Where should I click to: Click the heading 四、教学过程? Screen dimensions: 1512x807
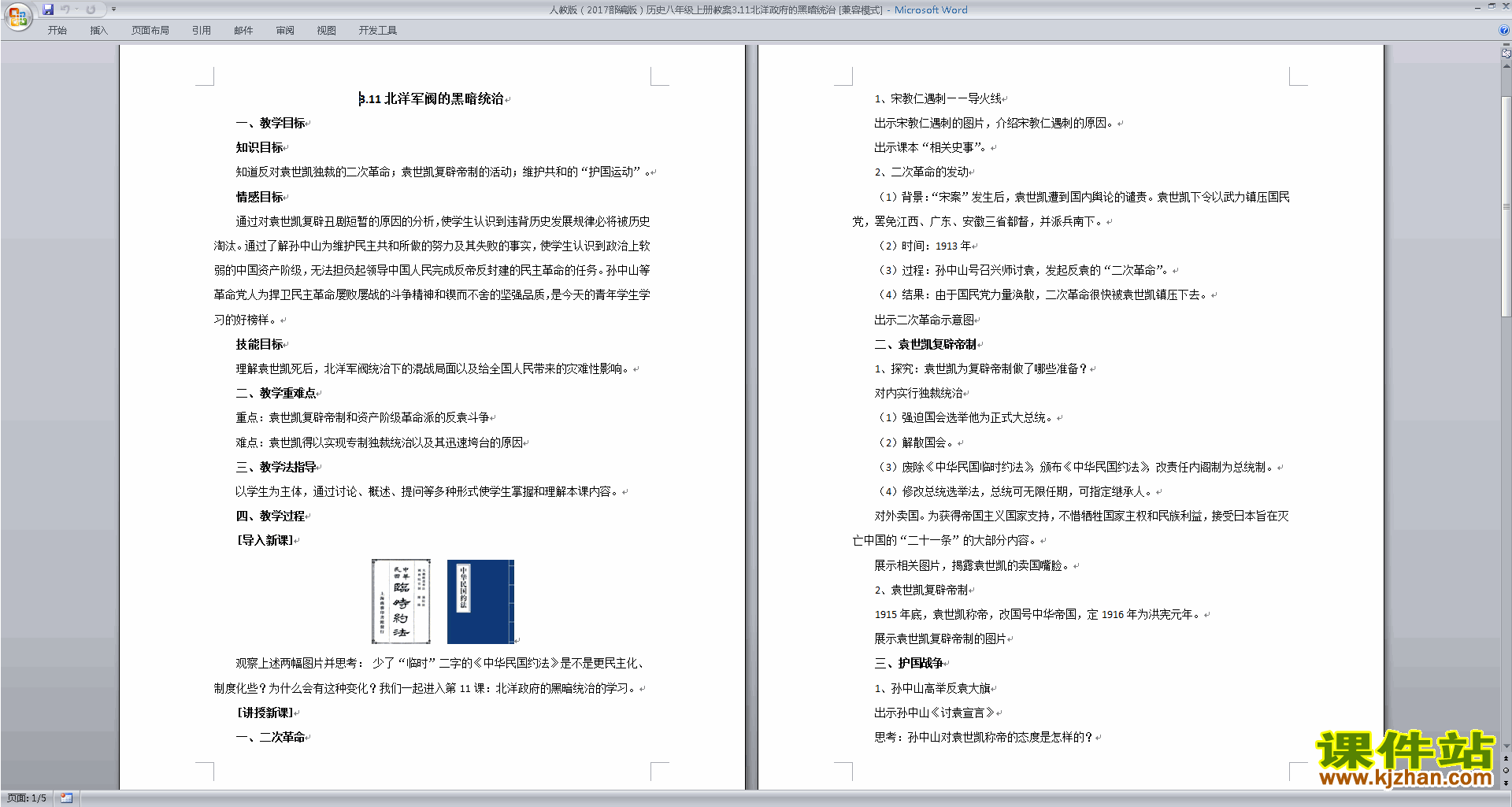click(270, 516)
